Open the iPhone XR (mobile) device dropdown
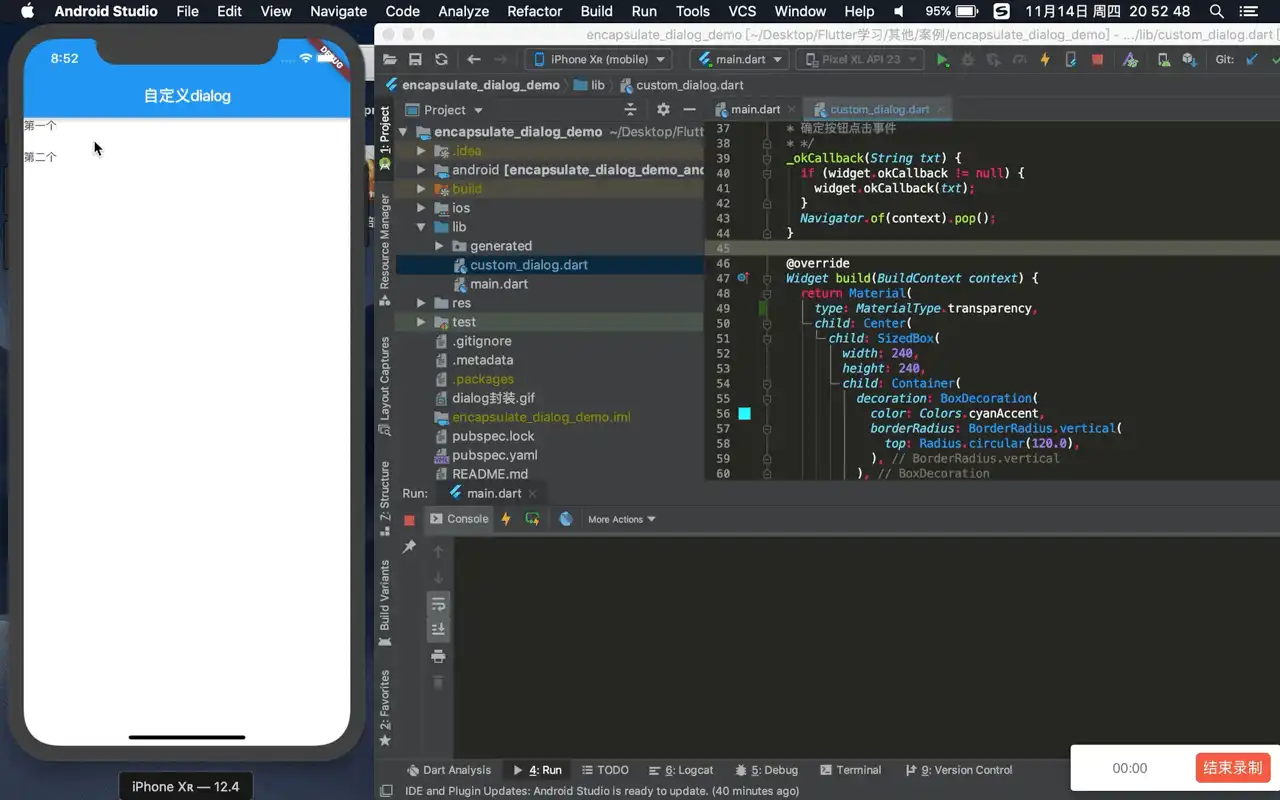Image resolution: width=1280 pixels, height=800 pixels. click(600, 59)
